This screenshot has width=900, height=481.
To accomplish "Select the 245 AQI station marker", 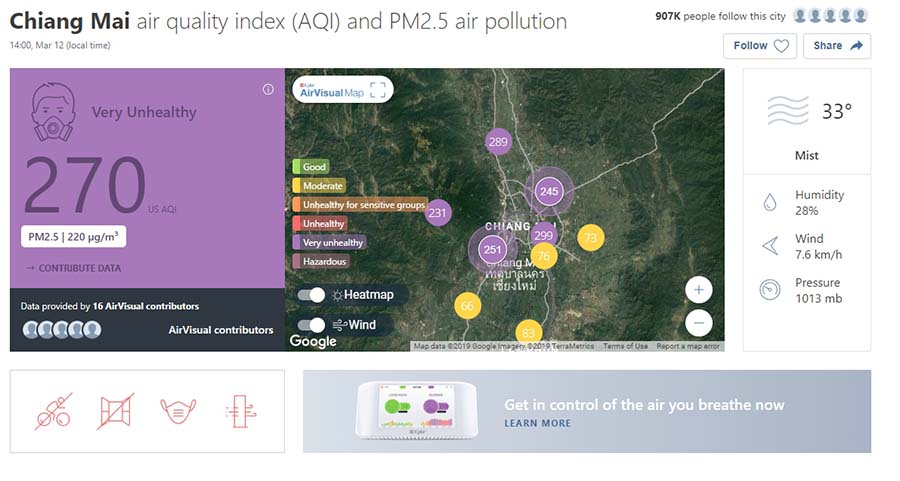I will 549,192.
